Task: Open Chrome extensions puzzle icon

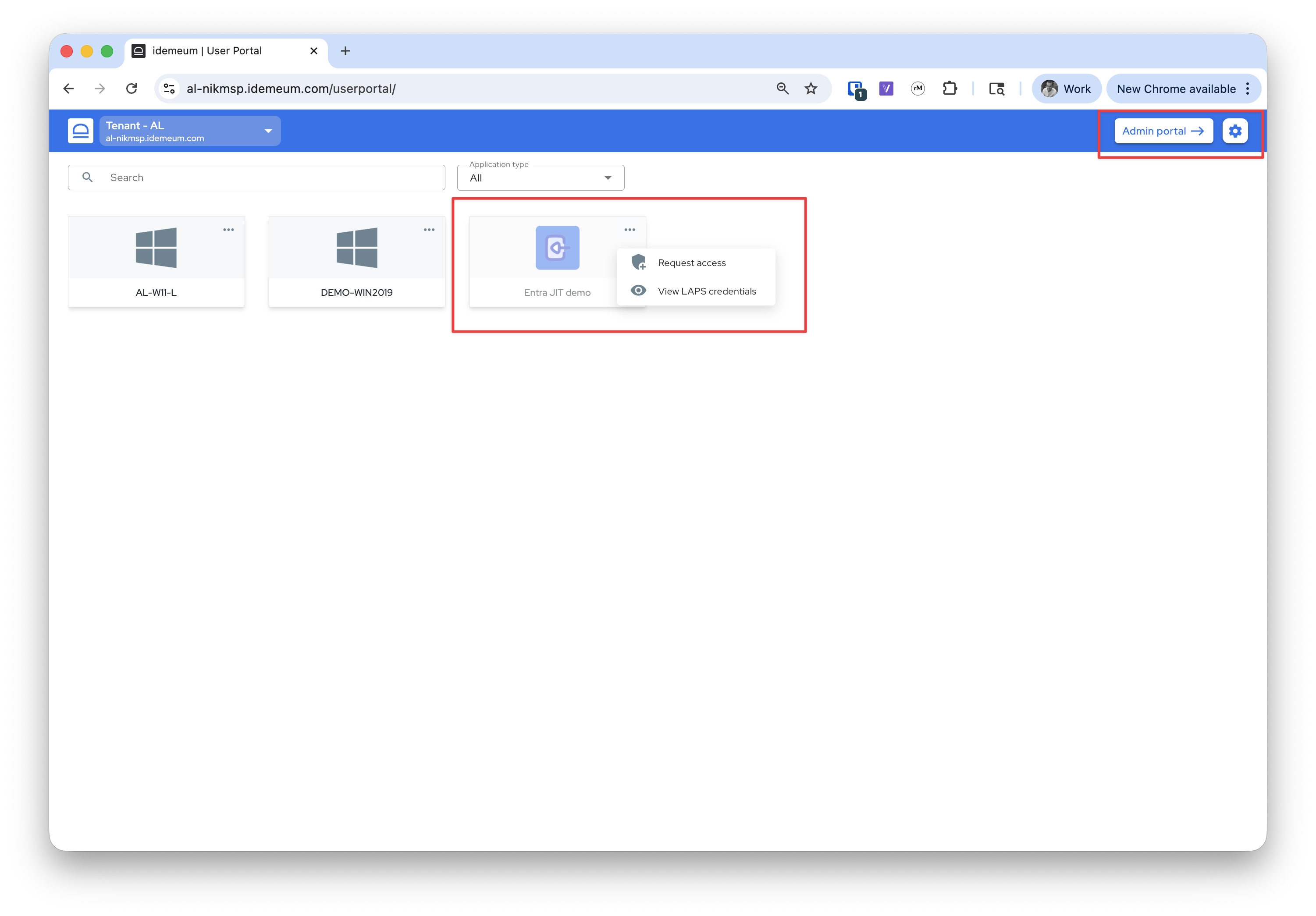Action: (950, 89)
